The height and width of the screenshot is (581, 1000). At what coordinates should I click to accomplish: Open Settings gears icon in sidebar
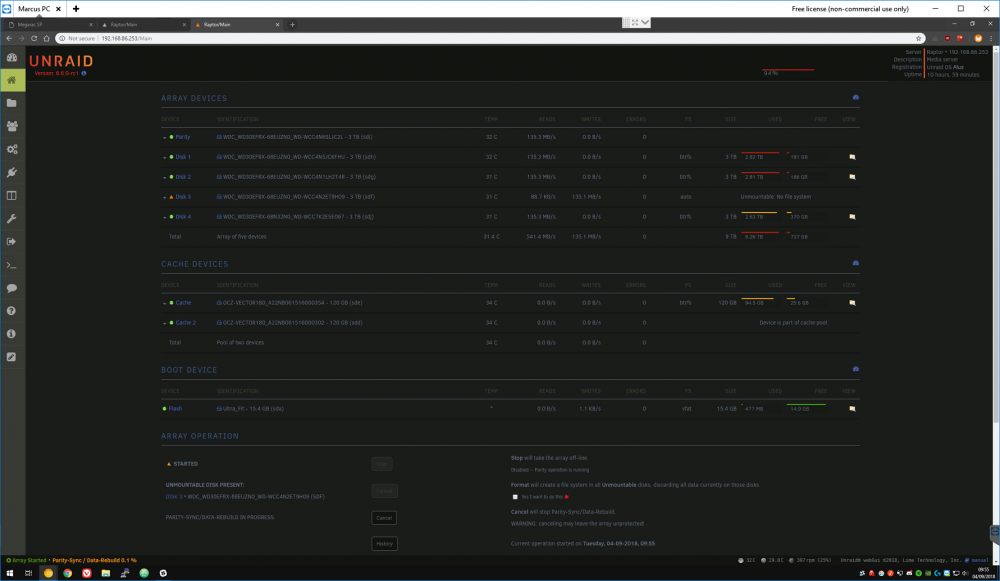click(x=12, y=149)
